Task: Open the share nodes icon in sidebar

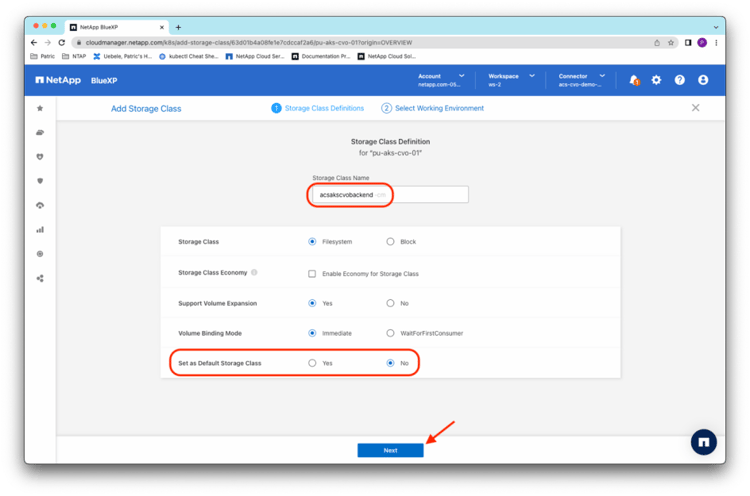Action: (40, 278)
